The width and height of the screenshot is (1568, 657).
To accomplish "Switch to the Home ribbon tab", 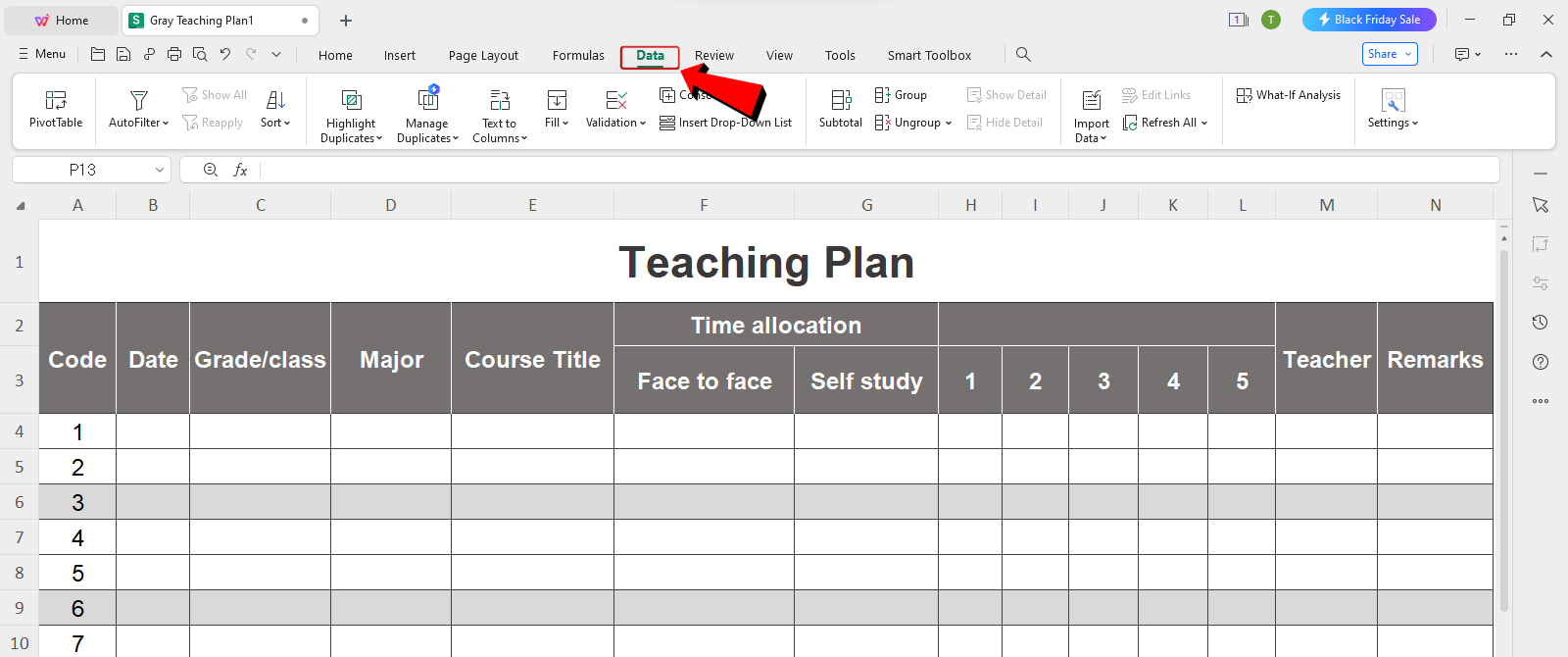I will [335, 55].
